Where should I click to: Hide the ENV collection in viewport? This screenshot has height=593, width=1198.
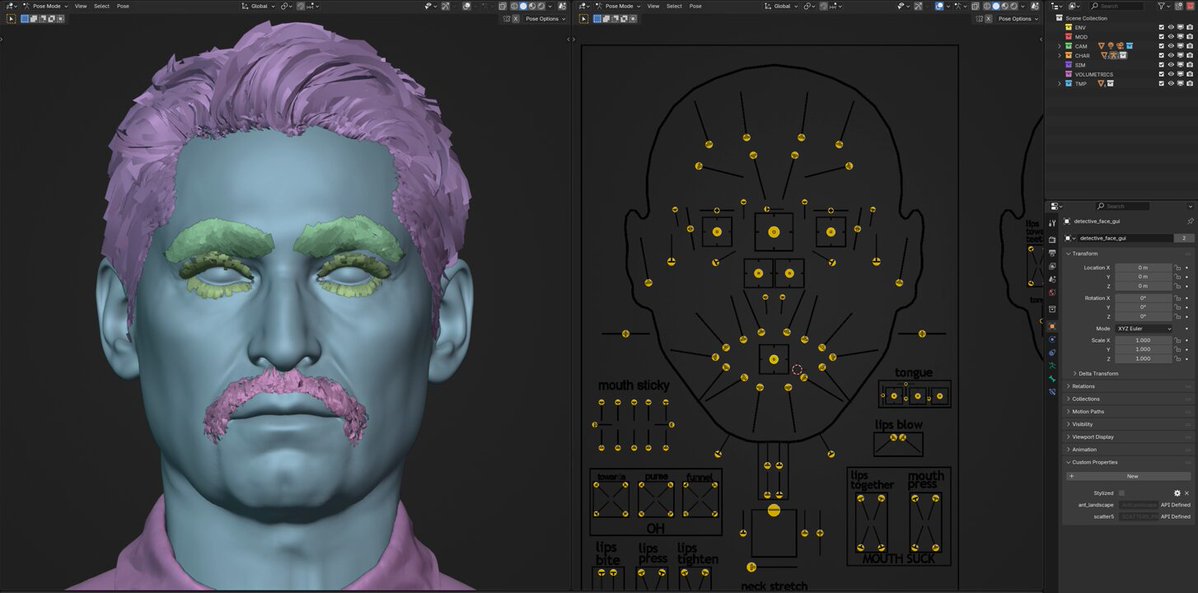coord(1170,28)
